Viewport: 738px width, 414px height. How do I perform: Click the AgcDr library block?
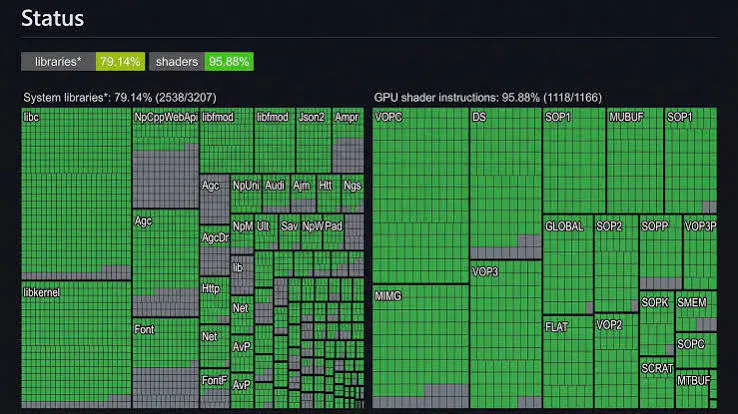click(x=215, y=250)
